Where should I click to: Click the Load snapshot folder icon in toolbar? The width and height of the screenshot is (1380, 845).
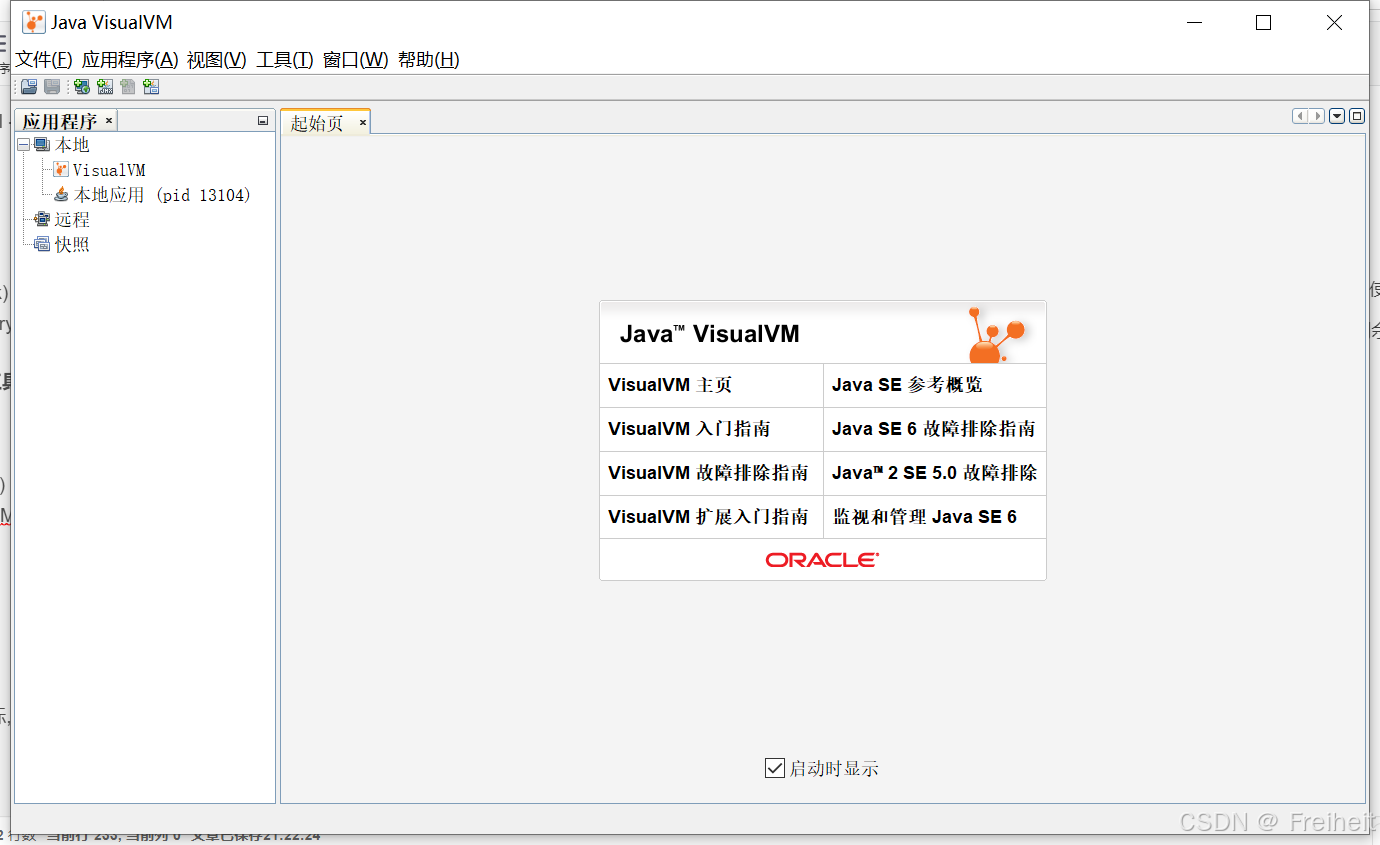pos(29,87)
